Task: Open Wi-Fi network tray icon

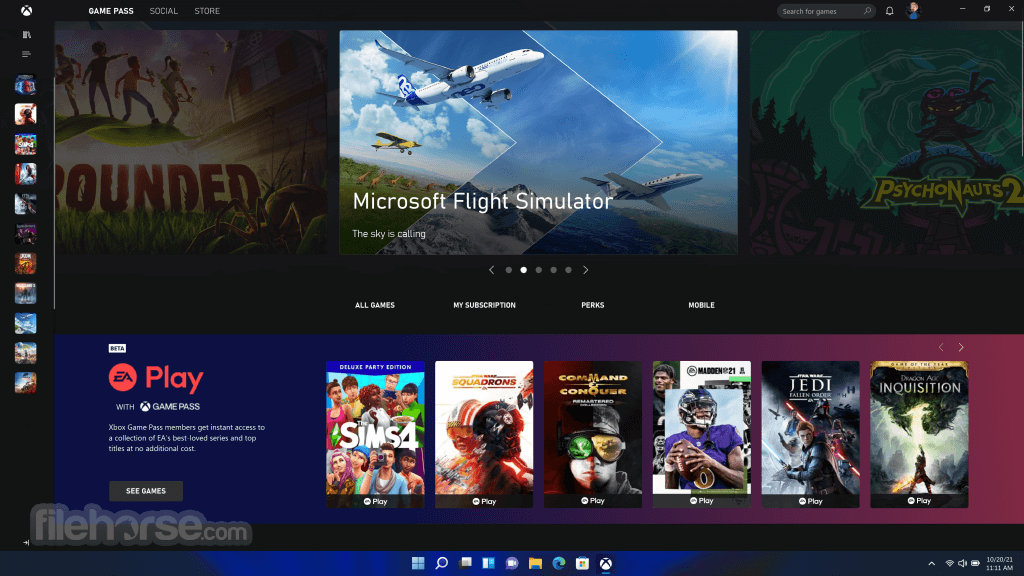Action: pyautogui.click(x=950, y=563)
